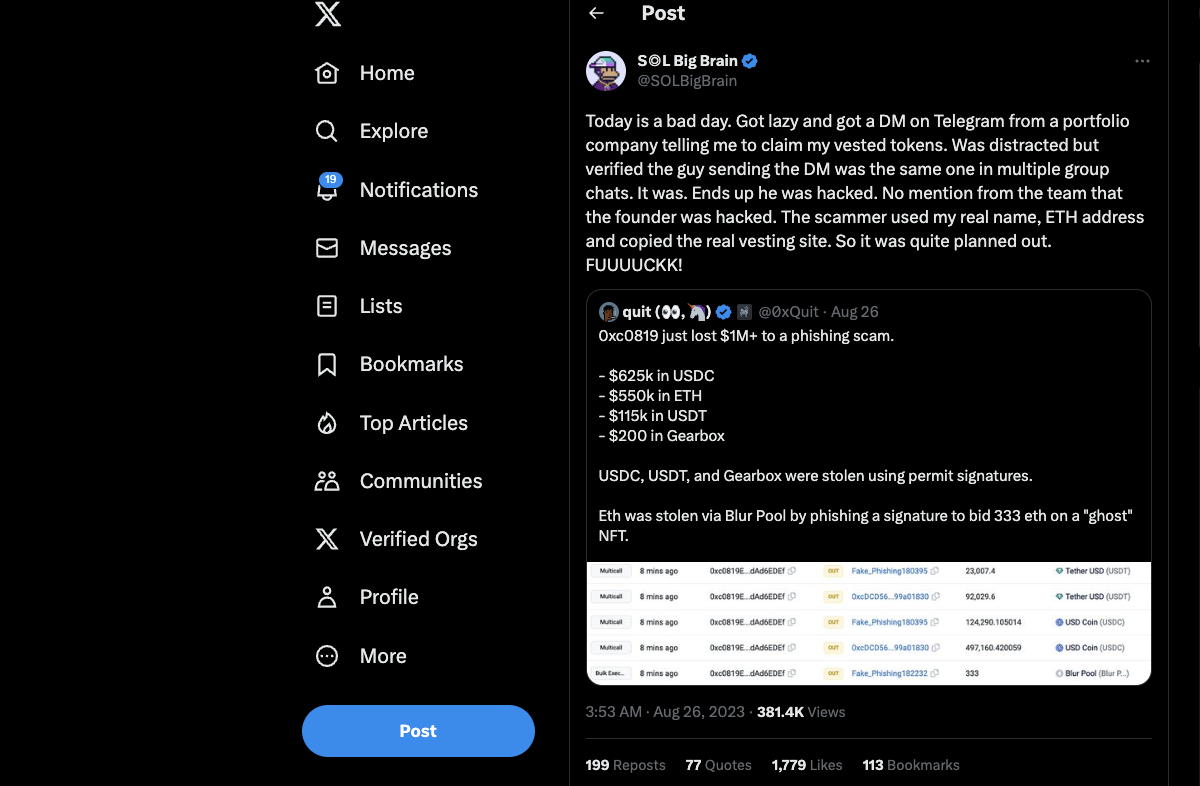The height and width of the screenshot is (786, 1200).
Task: Go to Profile using the person icon
Action: 327,596
